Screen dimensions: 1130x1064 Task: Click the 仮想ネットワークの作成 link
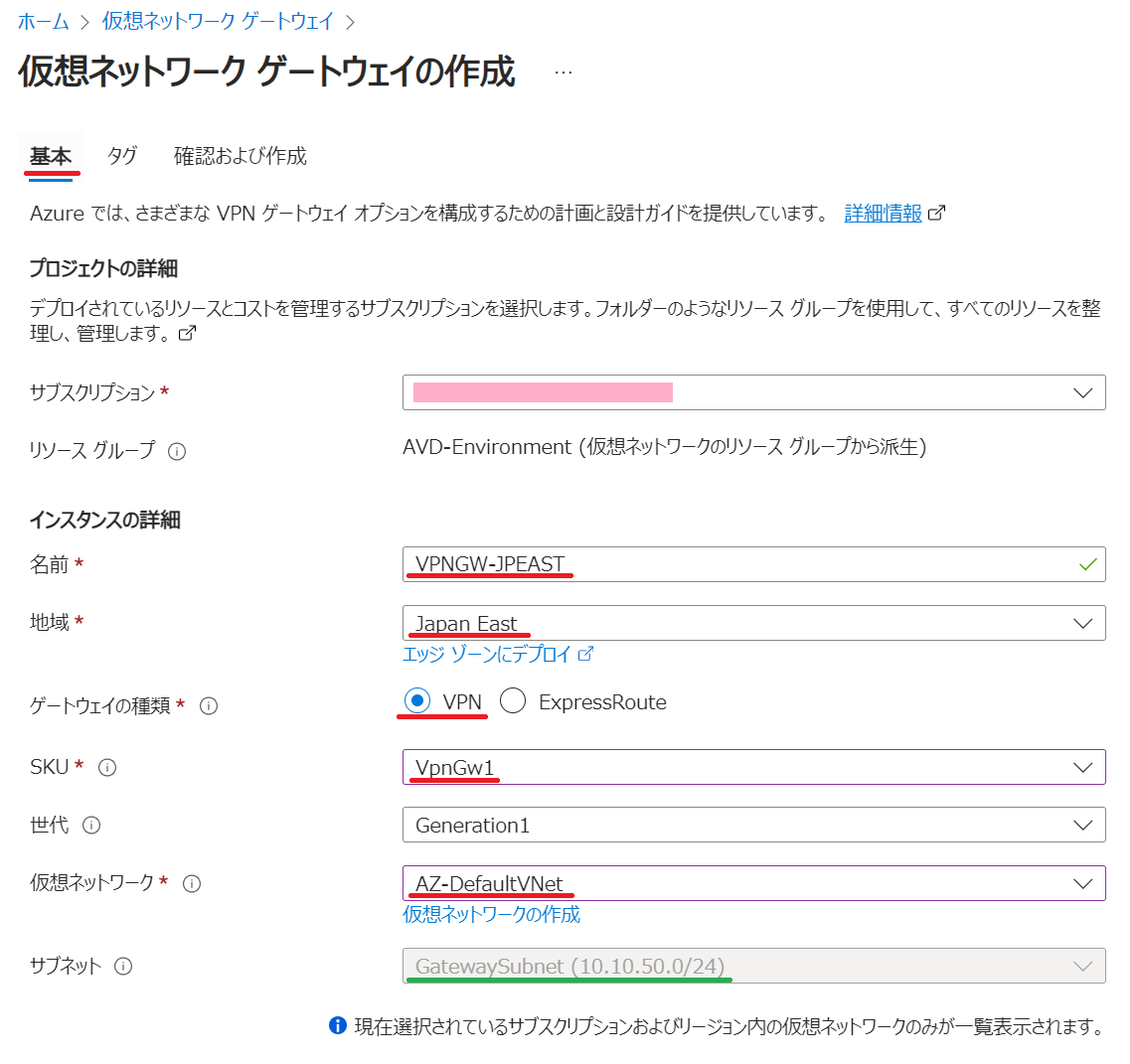tap(492, 914)
